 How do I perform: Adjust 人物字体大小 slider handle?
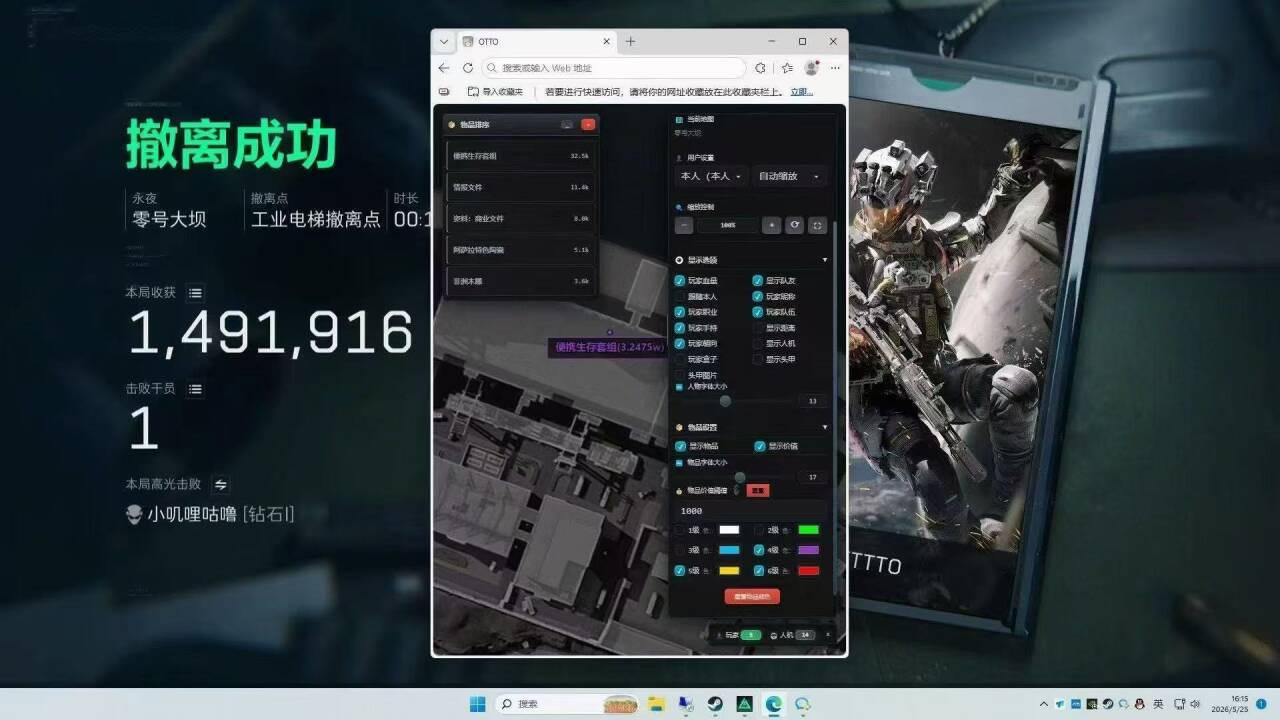click(x=725, y=401)
